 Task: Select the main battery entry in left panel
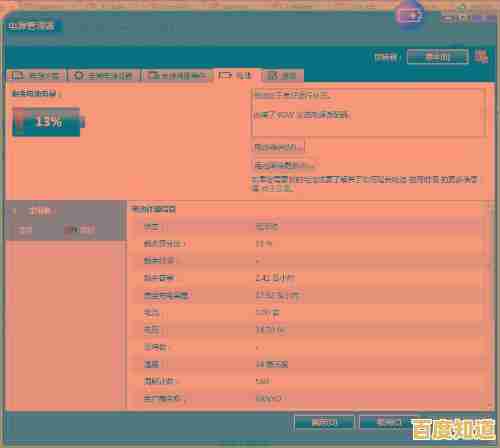pos(65,220)
